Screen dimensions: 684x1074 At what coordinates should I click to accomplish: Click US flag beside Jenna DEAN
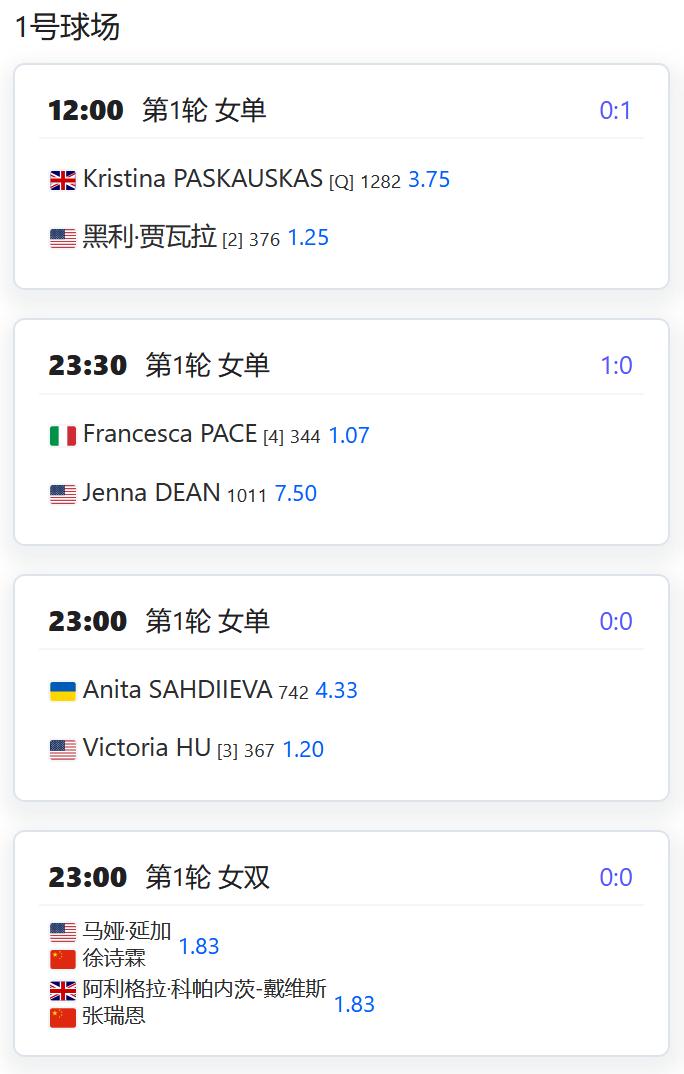tap(63, 494)
